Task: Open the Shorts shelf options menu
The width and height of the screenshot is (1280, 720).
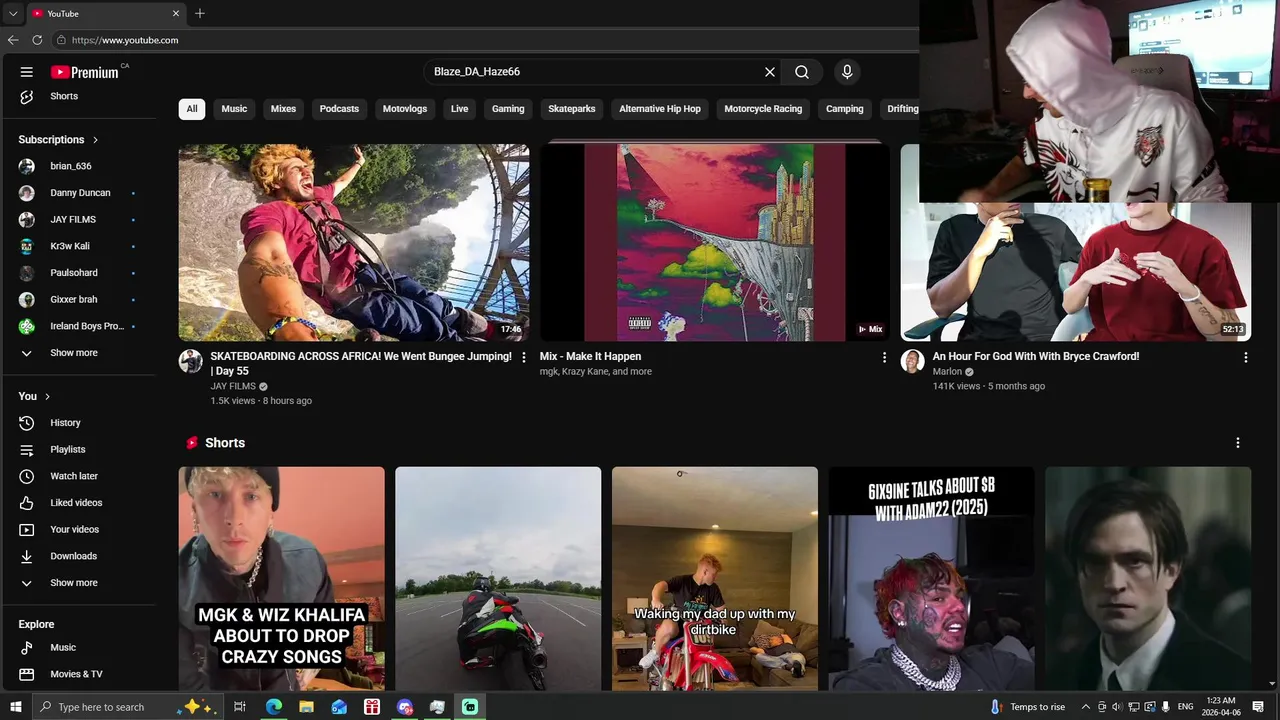Action: click(x=1237, y=443)
